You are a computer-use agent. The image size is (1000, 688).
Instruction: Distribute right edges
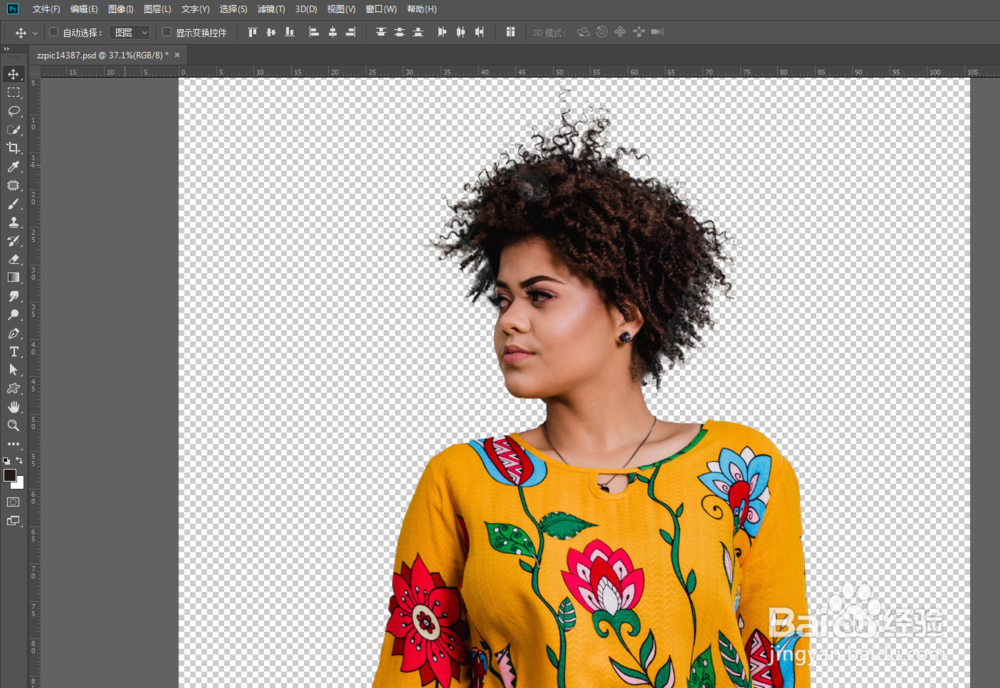point(480,32)
